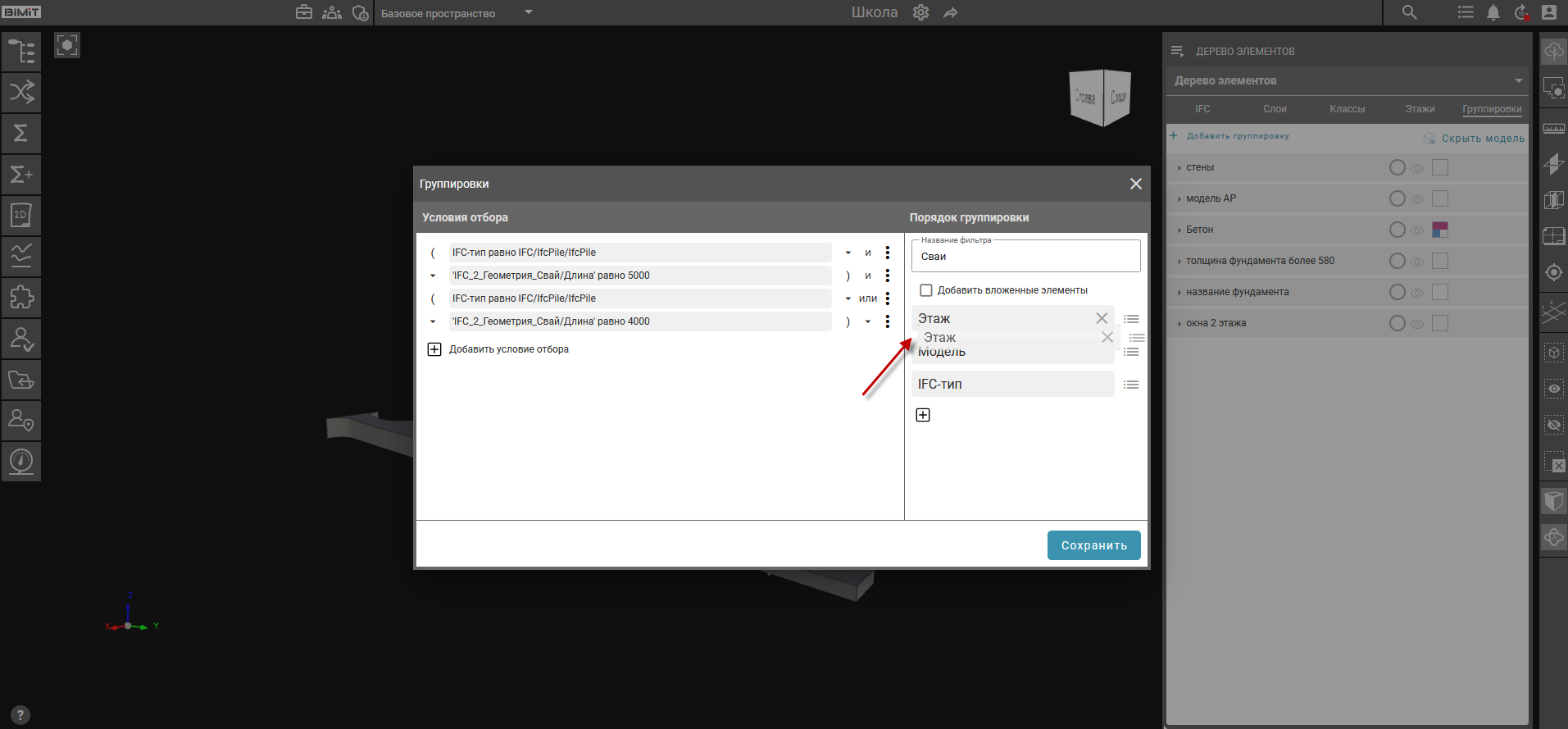Screen dimensions: 1568x729
Task: Click the sigma summation tool icon
Action: 21,133
